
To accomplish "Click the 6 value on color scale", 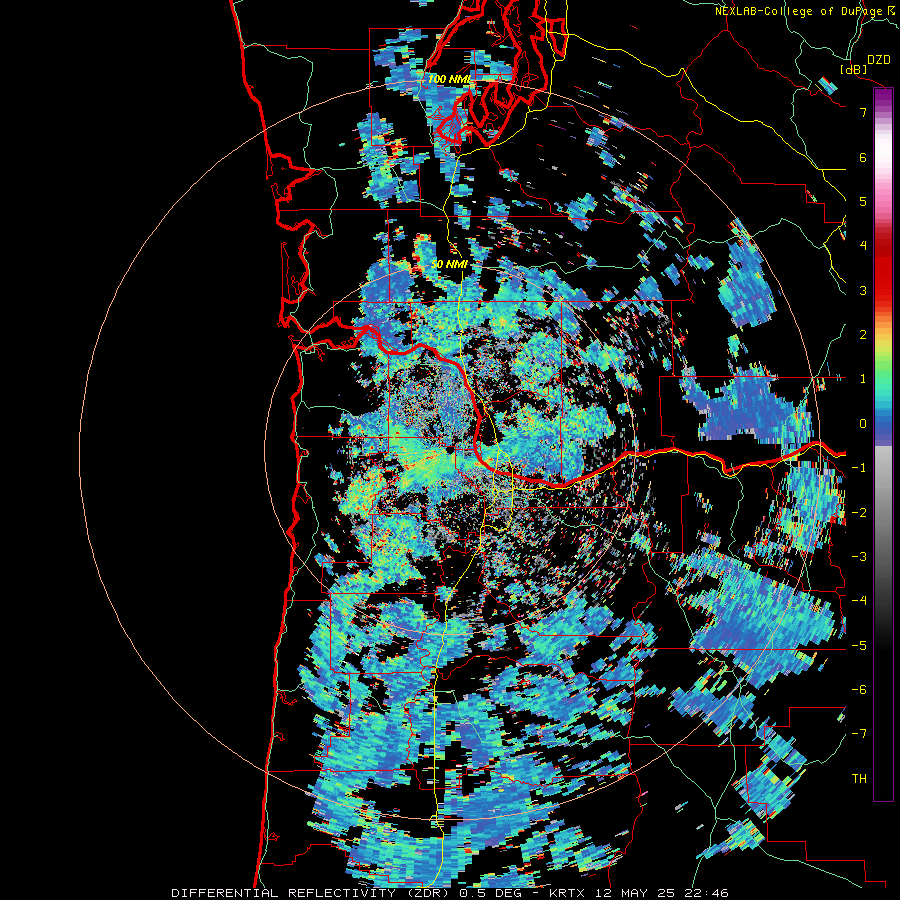I will coord(863,157).
